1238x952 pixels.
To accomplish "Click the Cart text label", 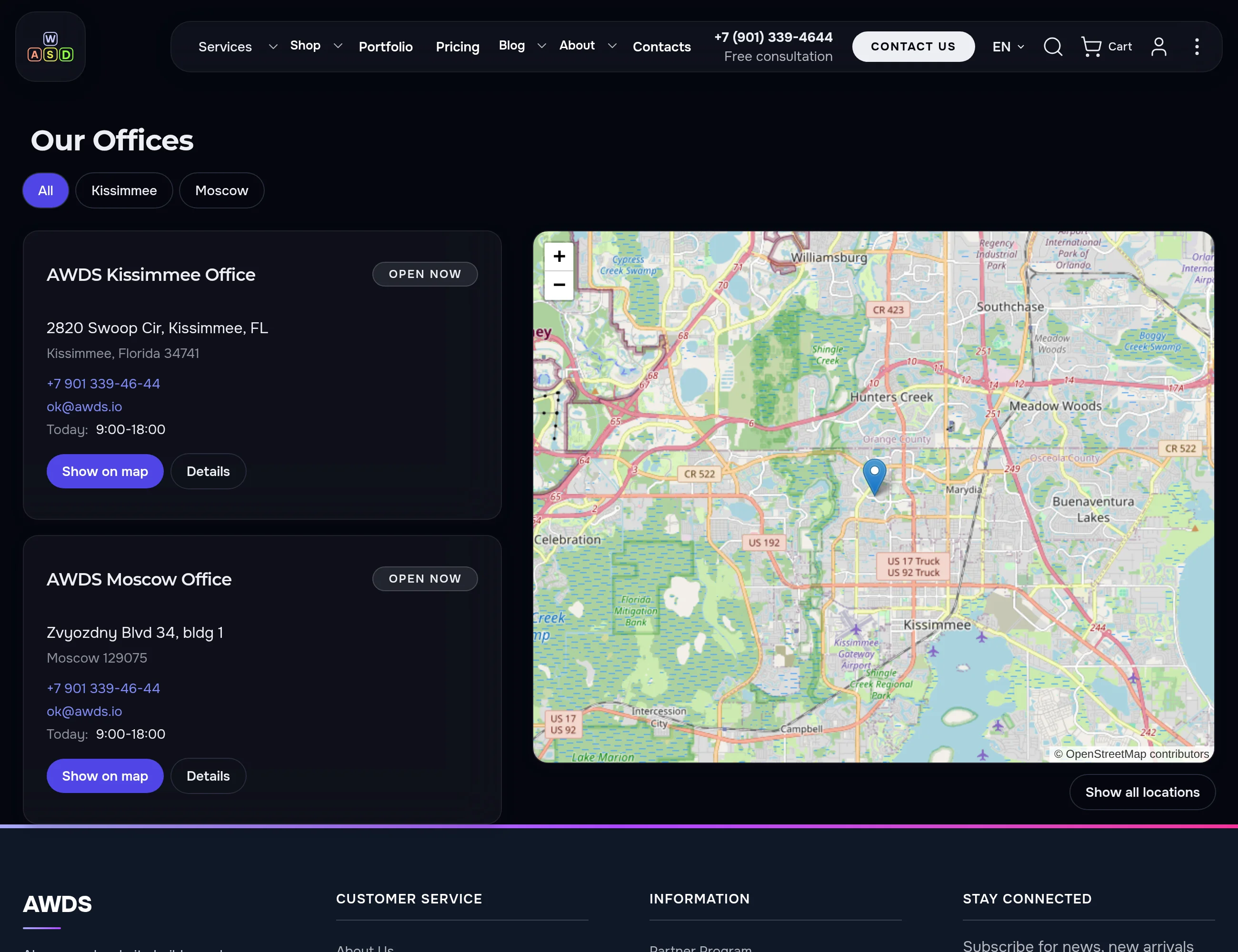I will pyautogui.click(x=1119, y=47).
